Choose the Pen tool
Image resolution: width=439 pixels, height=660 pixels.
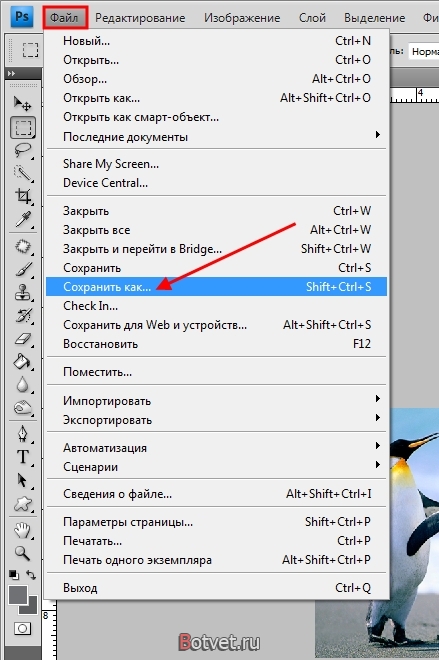coord(22,434)
